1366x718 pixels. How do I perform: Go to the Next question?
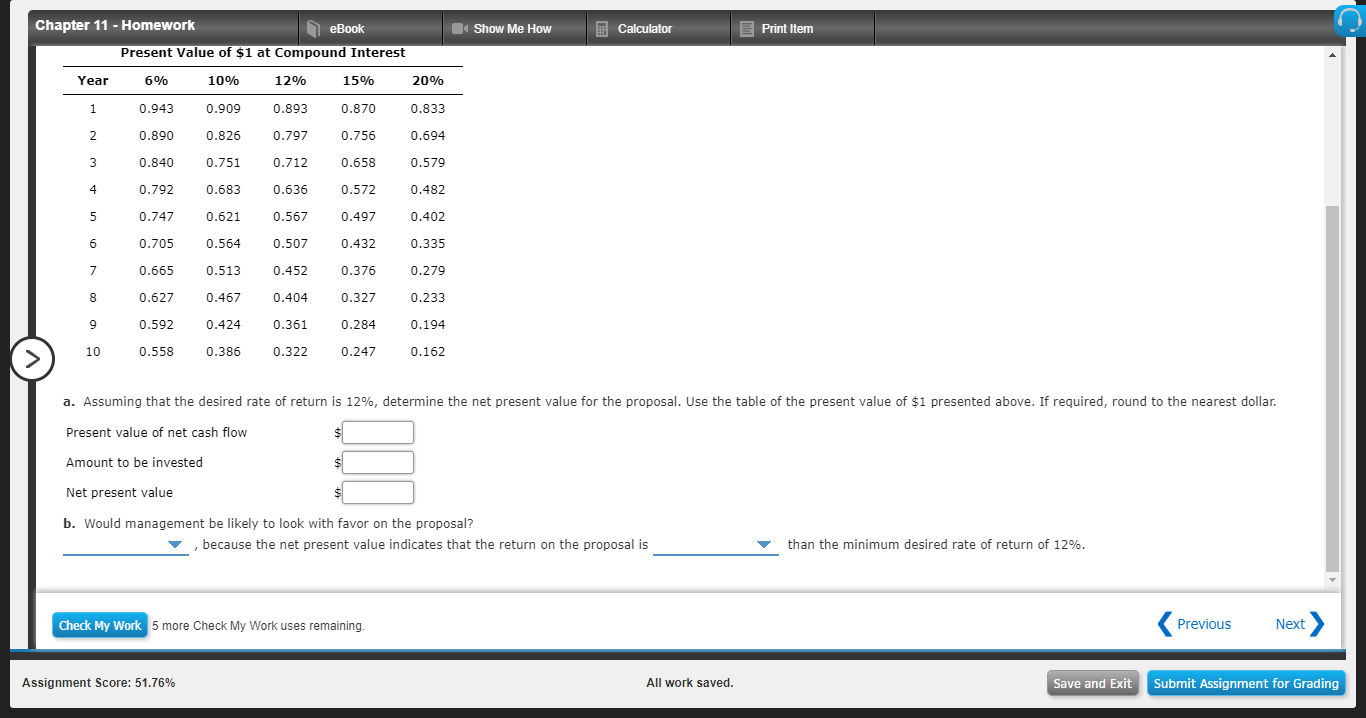pos(1299,624)
